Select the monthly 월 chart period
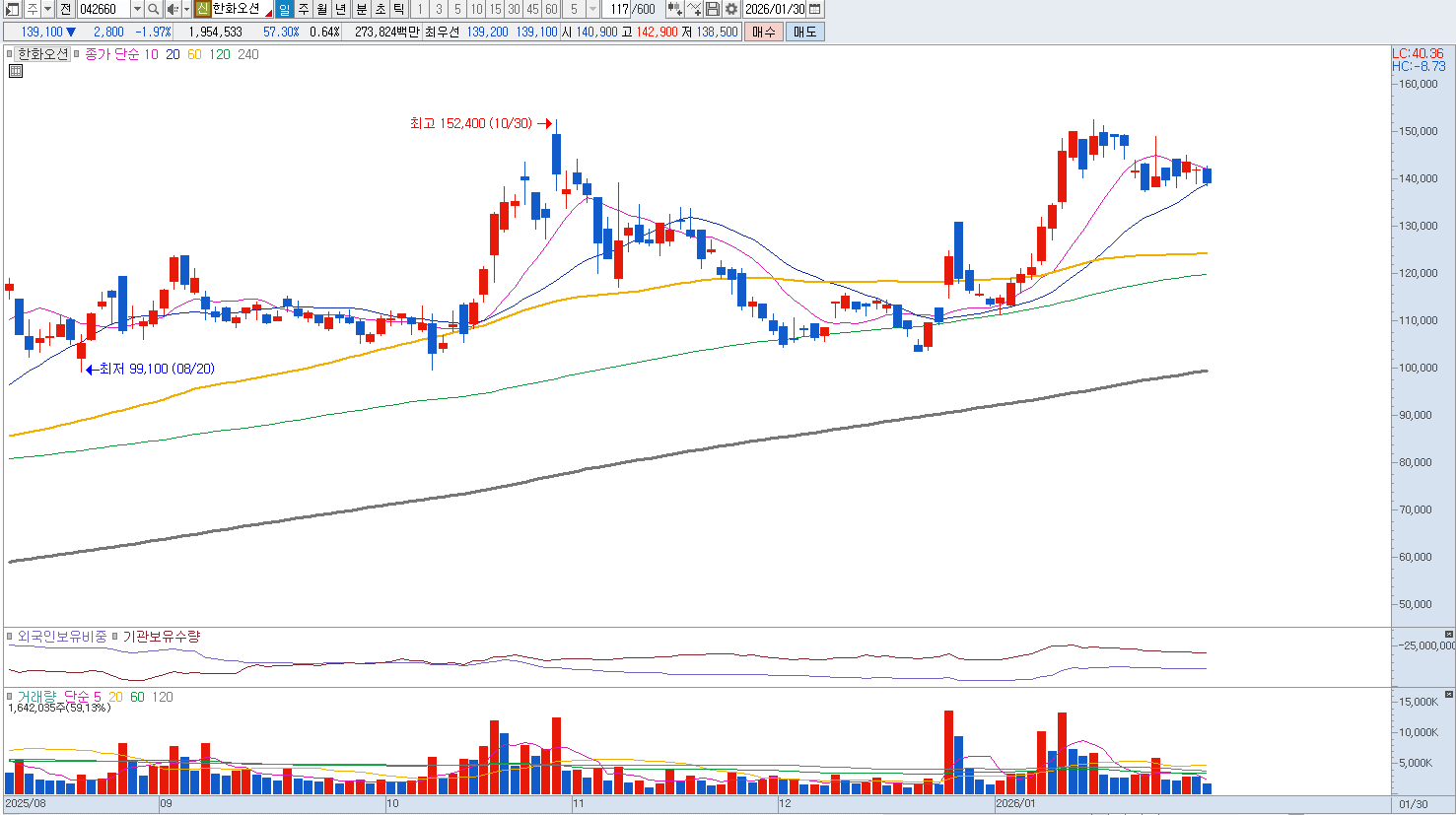 (322, 9)
